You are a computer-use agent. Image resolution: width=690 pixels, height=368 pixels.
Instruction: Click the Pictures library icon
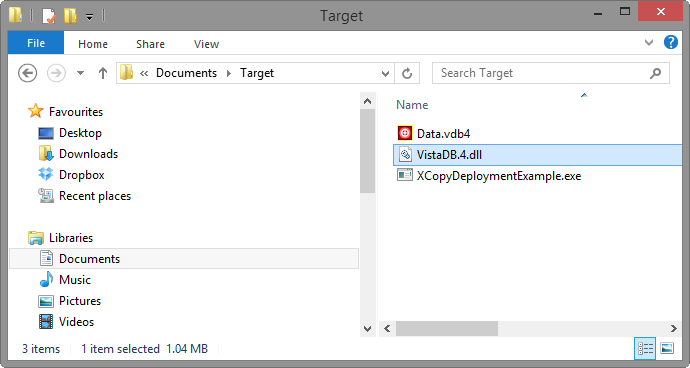coord(46,301)
